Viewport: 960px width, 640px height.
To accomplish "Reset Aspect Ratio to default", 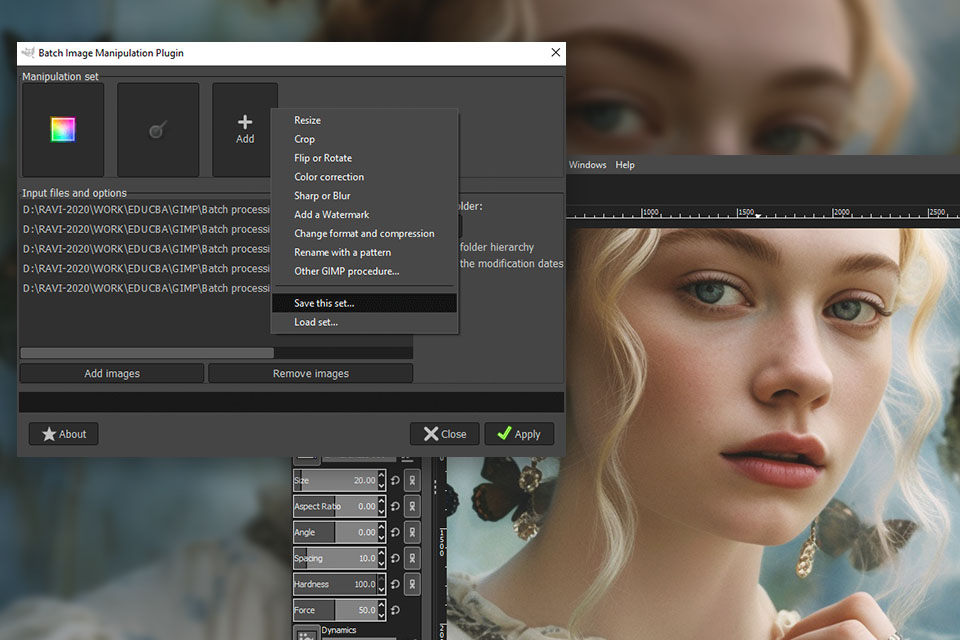I will 396,506.
